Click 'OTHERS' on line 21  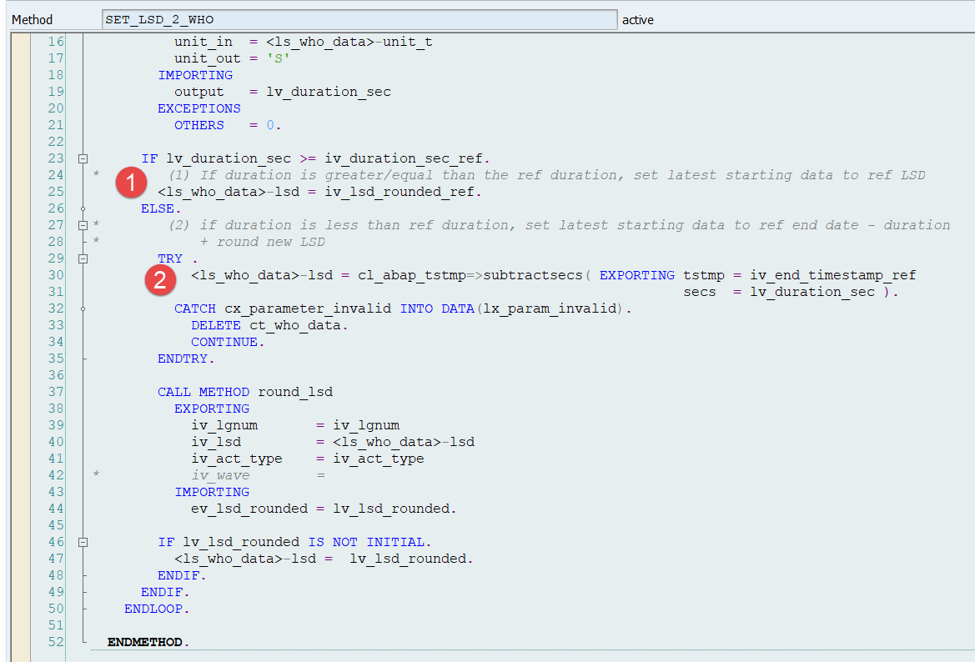coord(199,125)
